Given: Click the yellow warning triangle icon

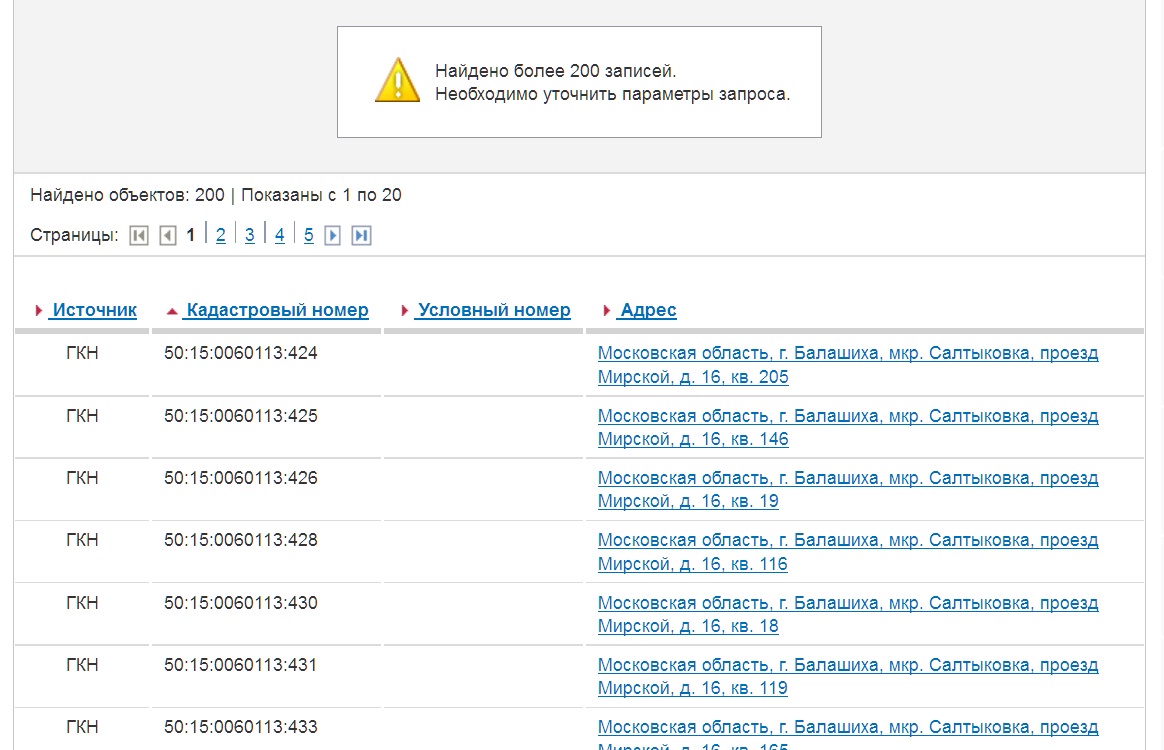Looking at the screenshot, I should coord(397,81).
